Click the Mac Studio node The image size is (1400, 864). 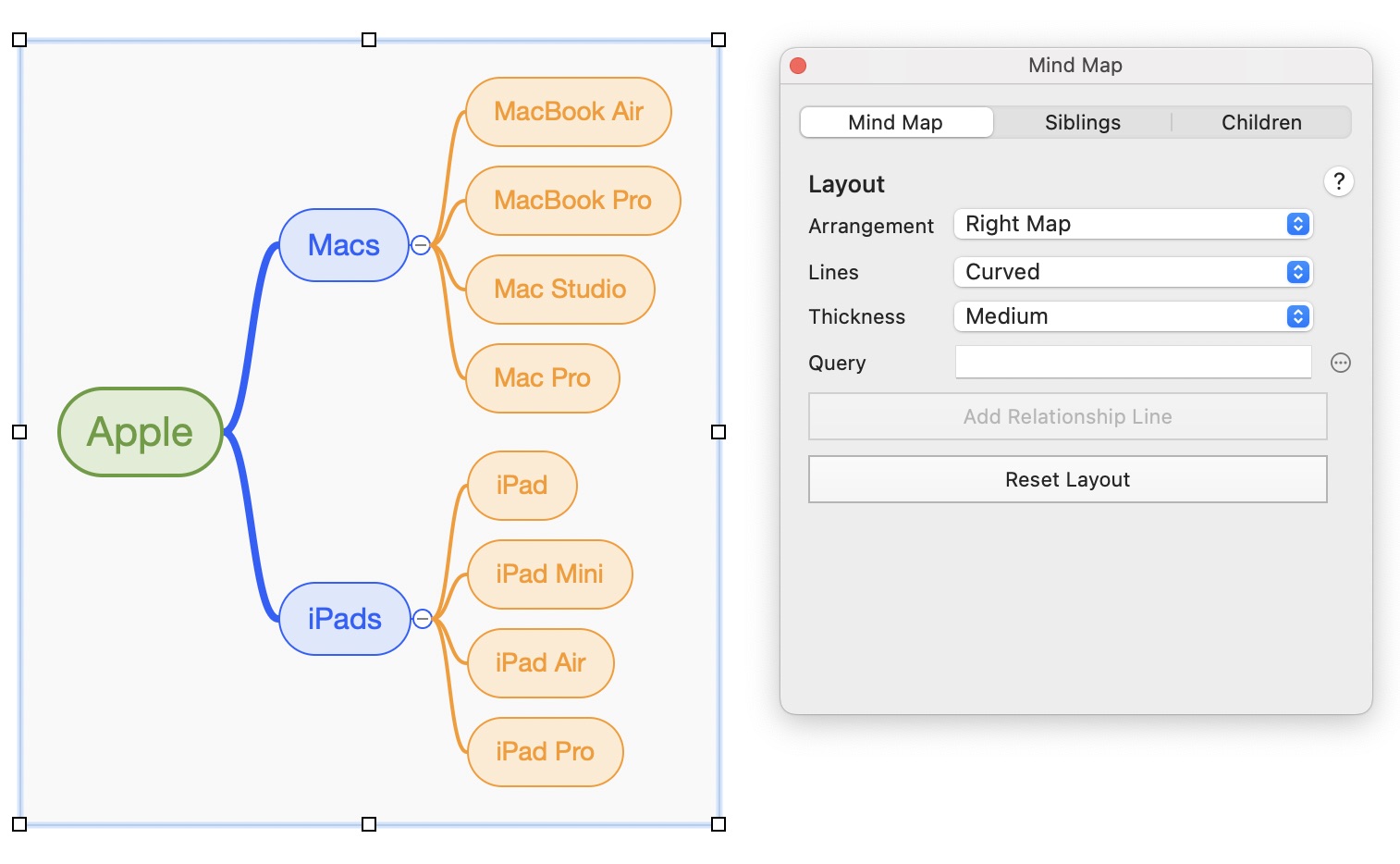(559, 290)
